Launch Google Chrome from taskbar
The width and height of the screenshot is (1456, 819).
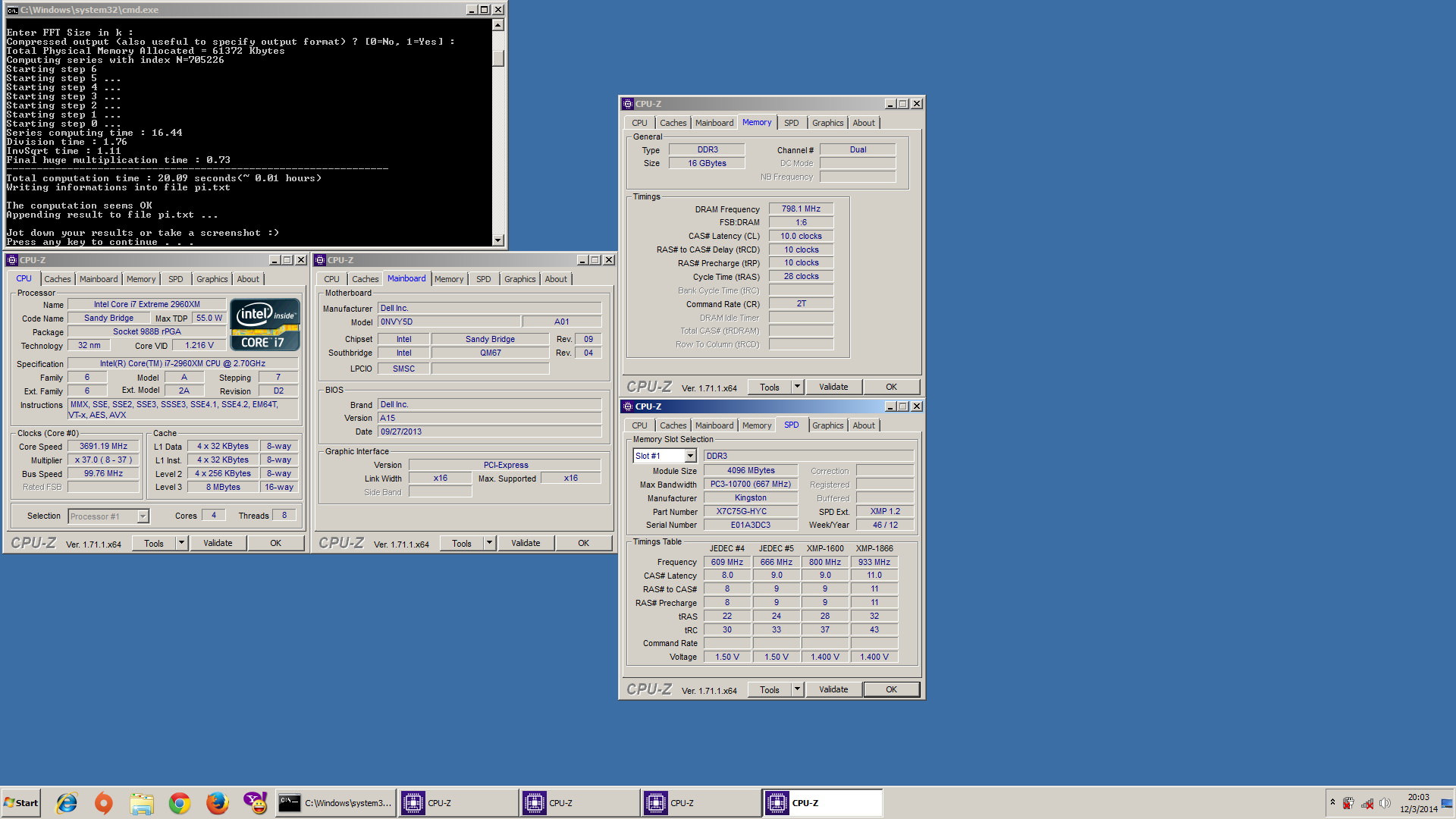(180, 803)
